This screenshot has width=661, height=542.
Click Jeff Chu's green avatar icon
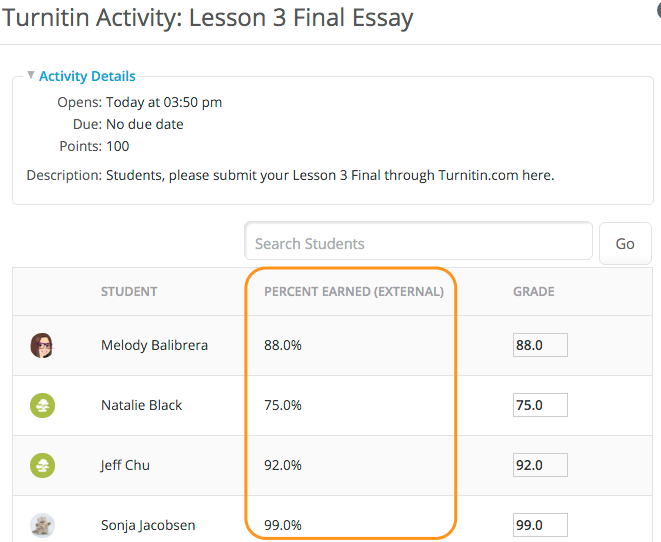(x=42, y=465)
